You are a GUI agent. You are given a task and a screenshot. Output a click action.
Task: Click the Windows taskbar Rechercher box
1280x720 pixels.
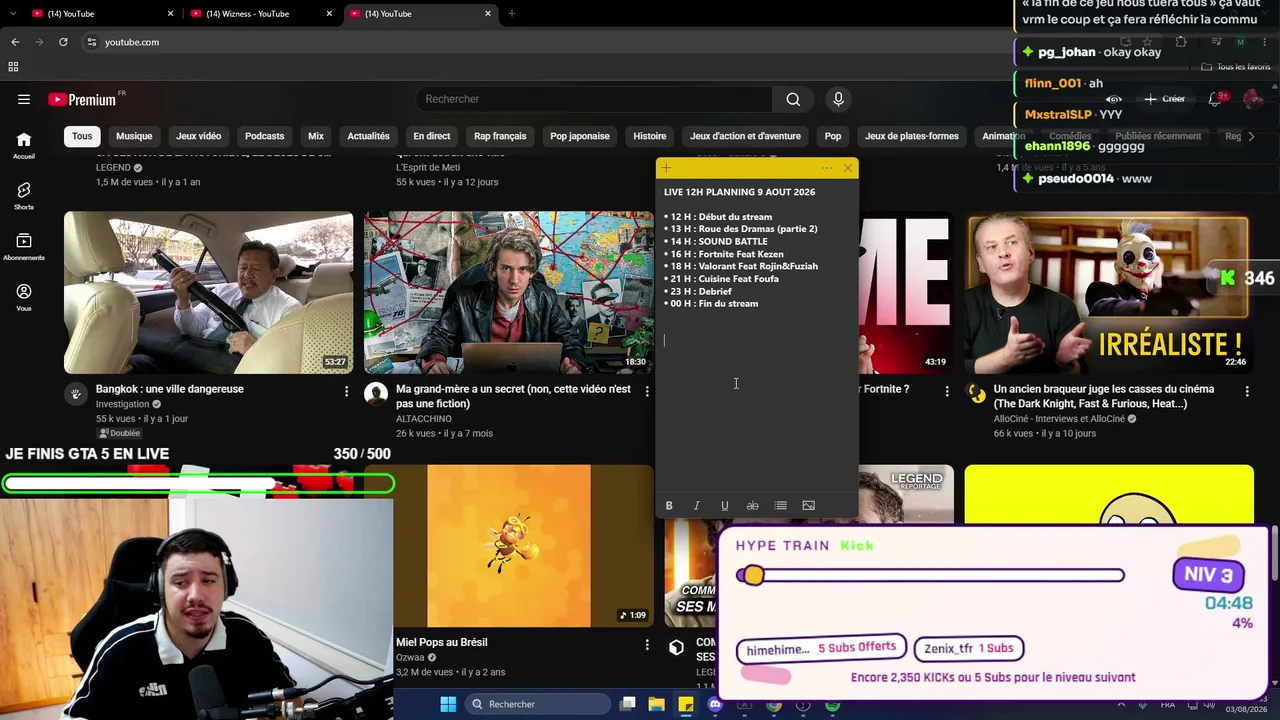point(538,704)
